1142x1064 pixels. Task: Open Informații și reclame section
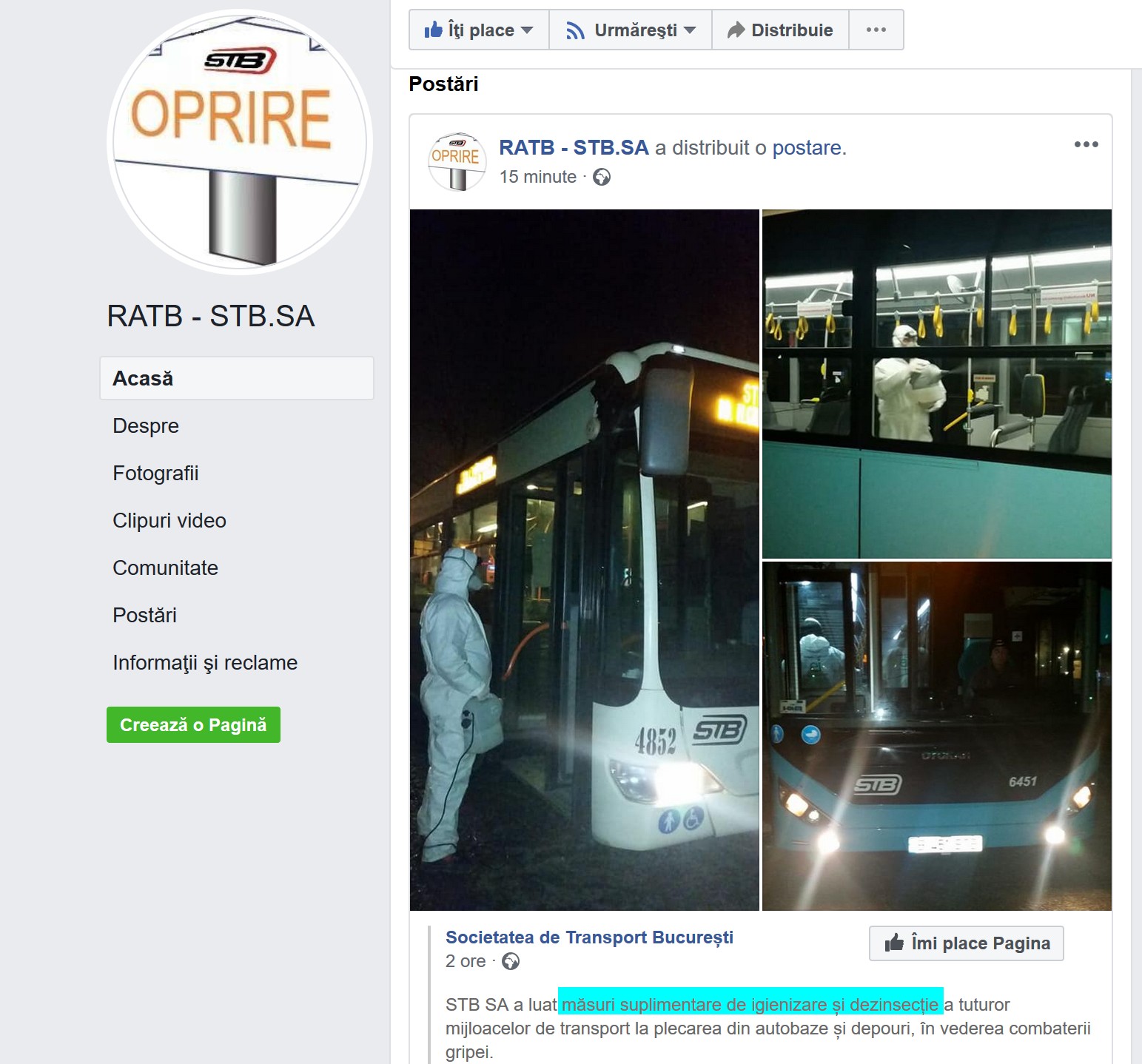pos(205,662)
